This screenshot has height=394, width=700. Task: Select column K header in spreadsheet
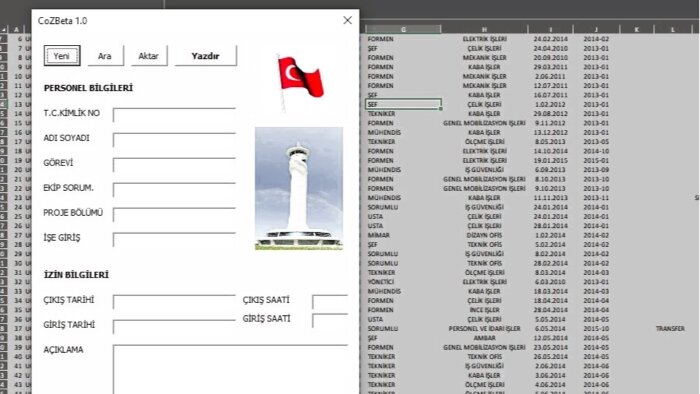[637, 29]
